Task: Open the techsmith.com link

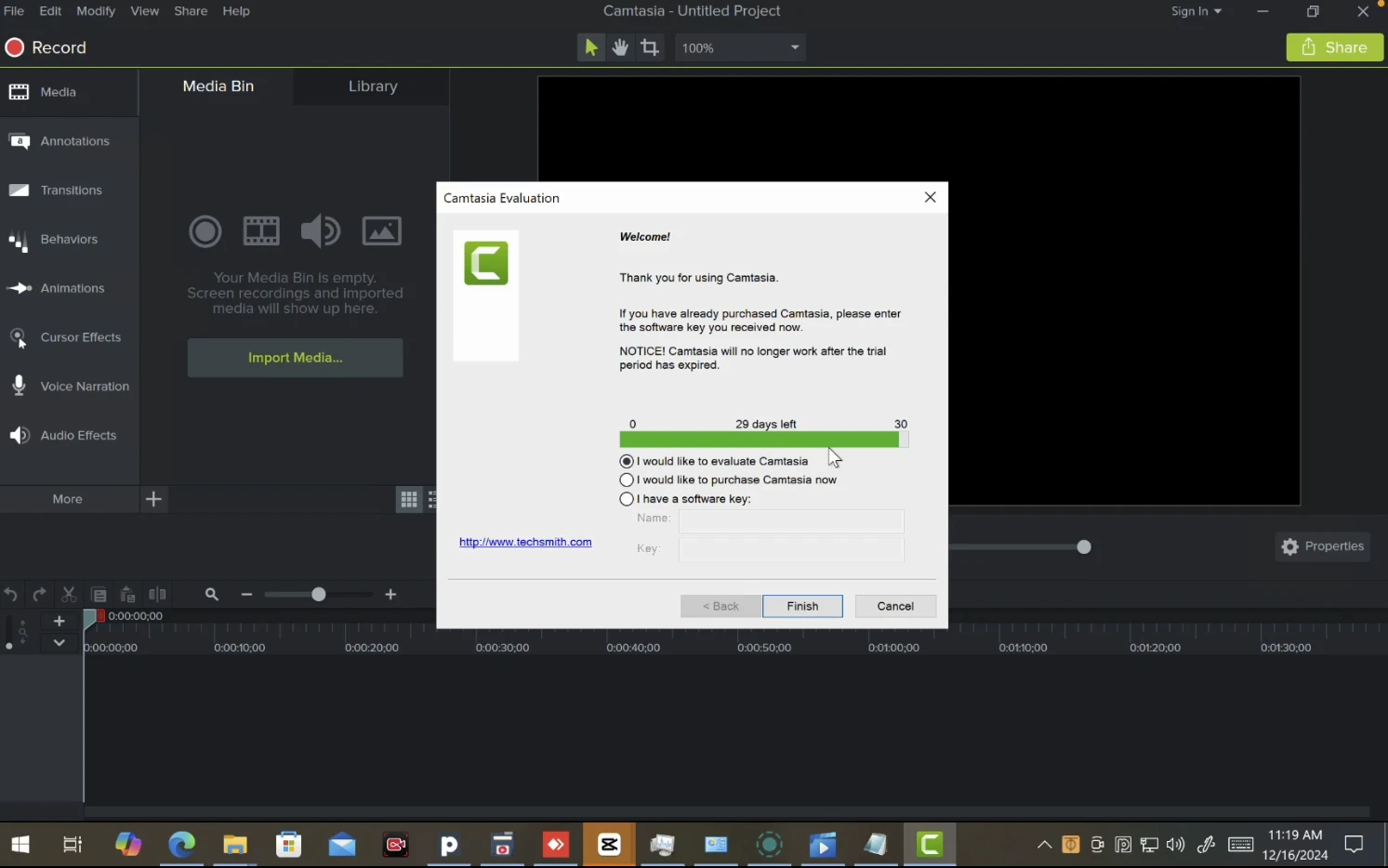Action: [525, 542]
